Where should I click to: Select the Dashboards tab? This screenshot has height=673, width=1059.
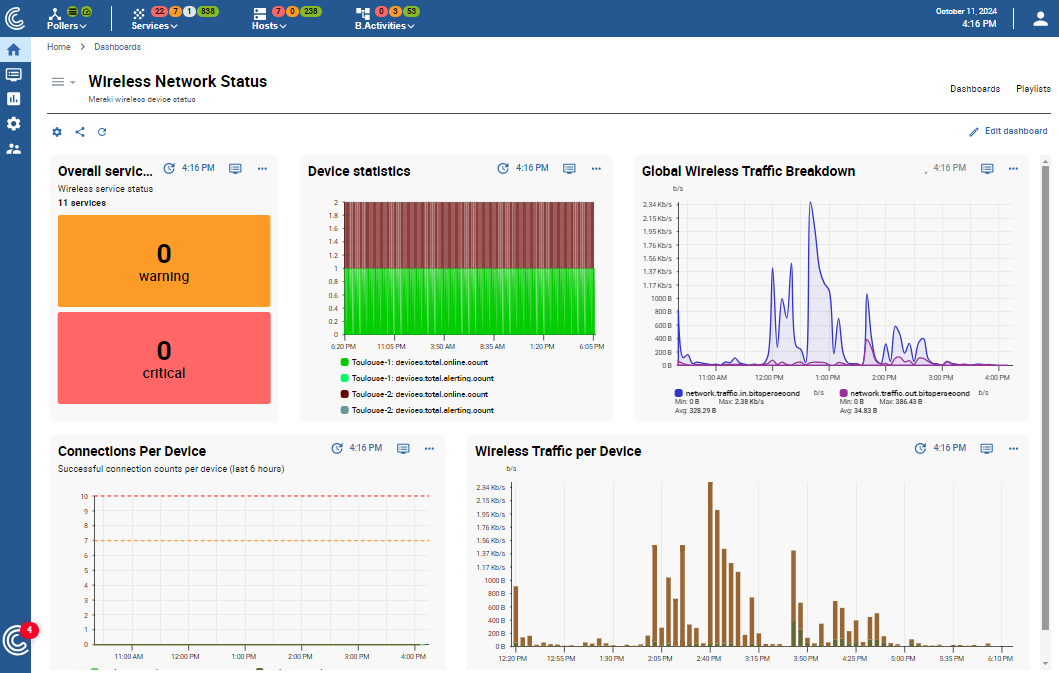(974, 88)
